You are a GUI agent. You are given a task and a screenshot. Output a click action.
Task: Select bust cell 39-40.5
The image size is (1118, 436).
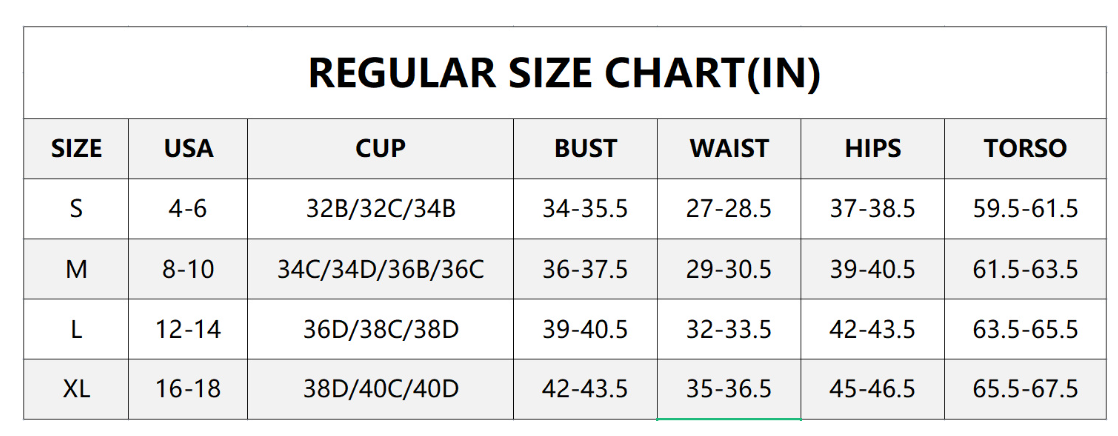pyautogui.click(x=585, y=329)
